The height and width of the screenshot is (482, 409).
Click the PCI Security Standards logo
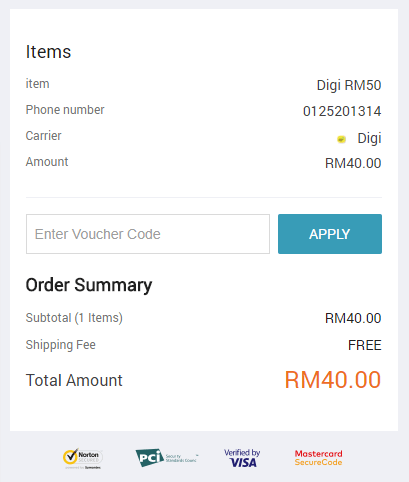pos(167,458)
